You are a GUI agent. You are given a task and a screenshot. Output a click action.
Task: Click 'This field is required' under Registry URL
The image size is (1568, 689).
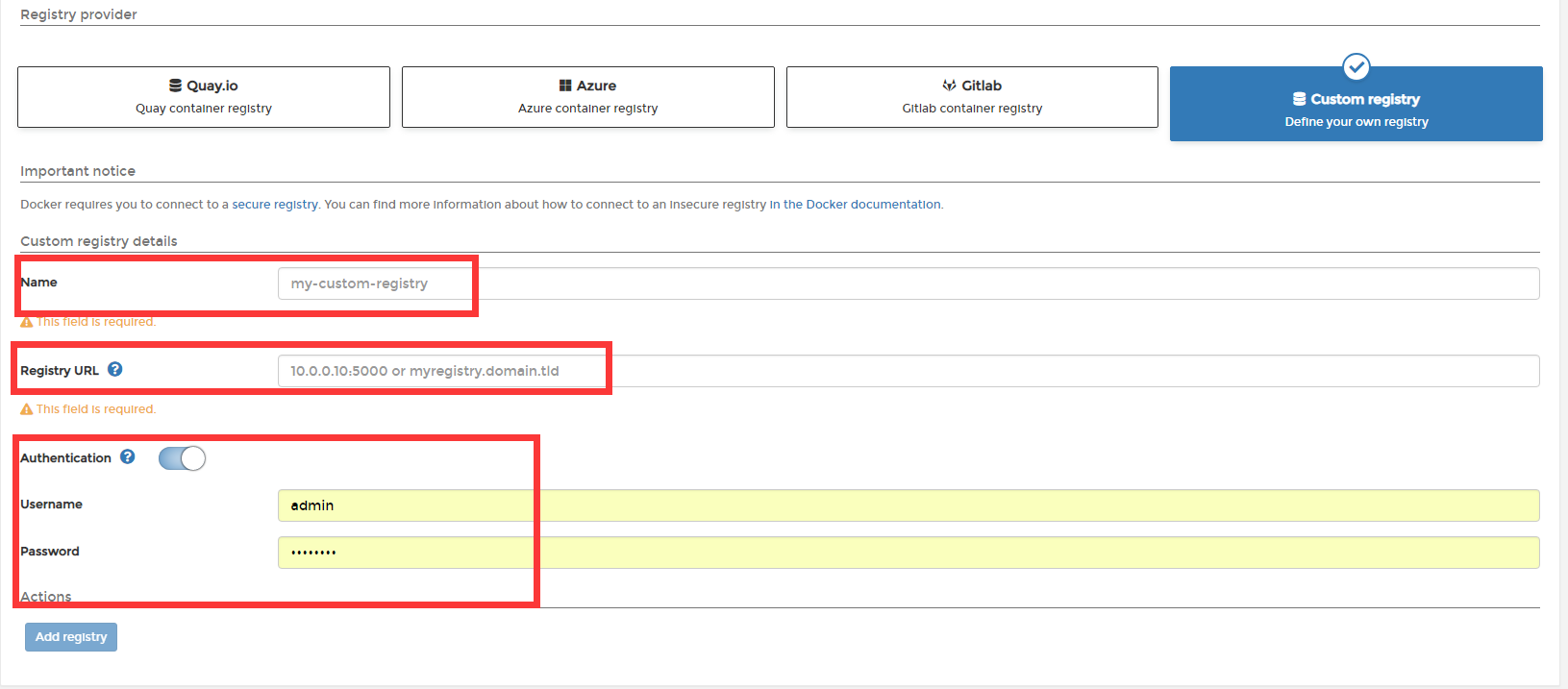tap(96, 409)
